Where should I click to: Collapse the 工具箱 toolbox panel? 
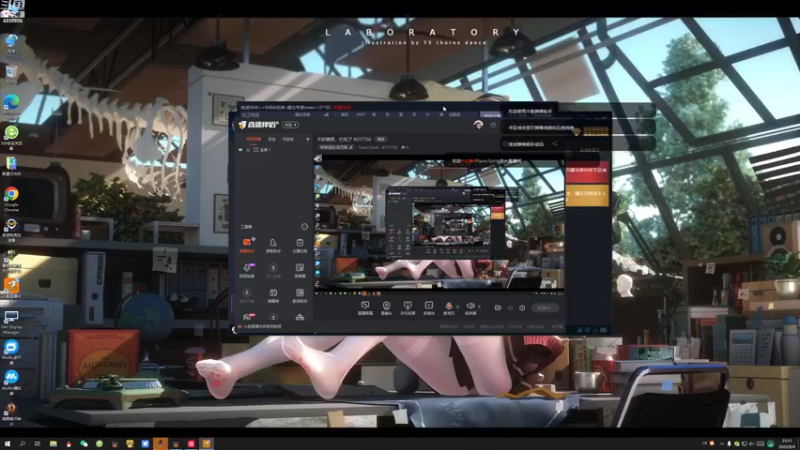(x=305, y=227)
